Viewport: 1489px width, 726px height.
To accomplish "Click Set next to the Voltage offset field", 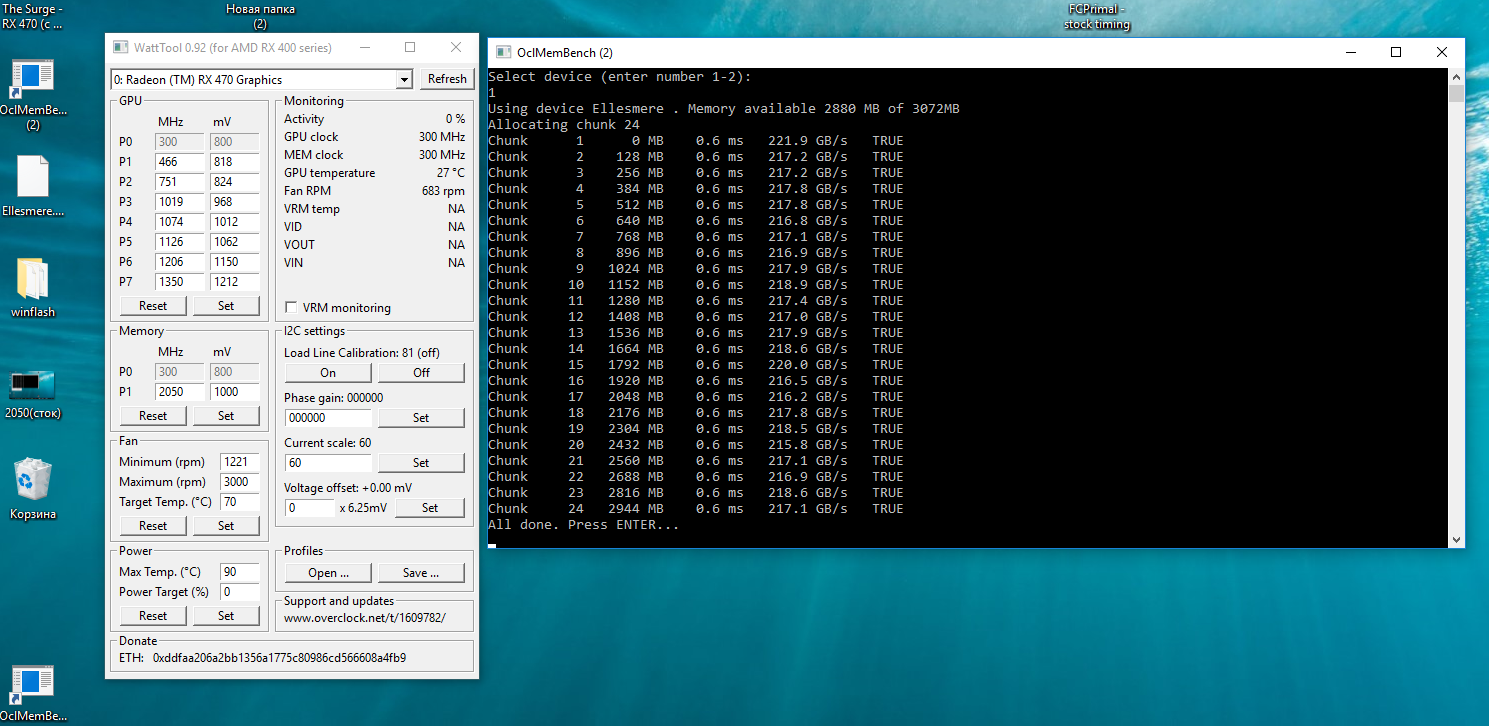I will (430, 508).
